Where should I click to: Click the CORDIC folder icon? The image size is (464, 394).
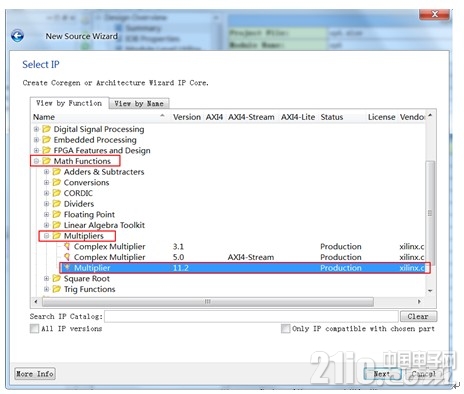(57, 193)
